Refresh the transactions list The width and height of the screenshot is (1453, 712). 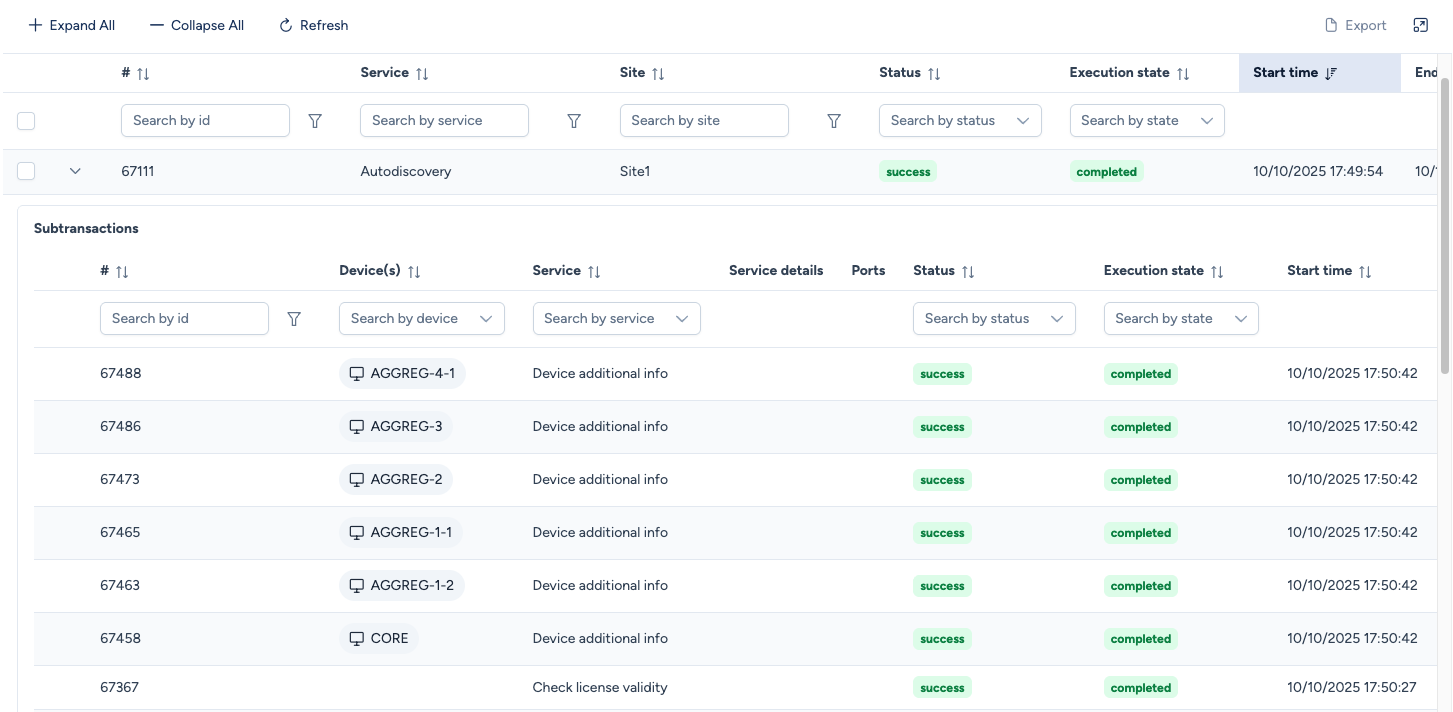[x=313, y=25]
